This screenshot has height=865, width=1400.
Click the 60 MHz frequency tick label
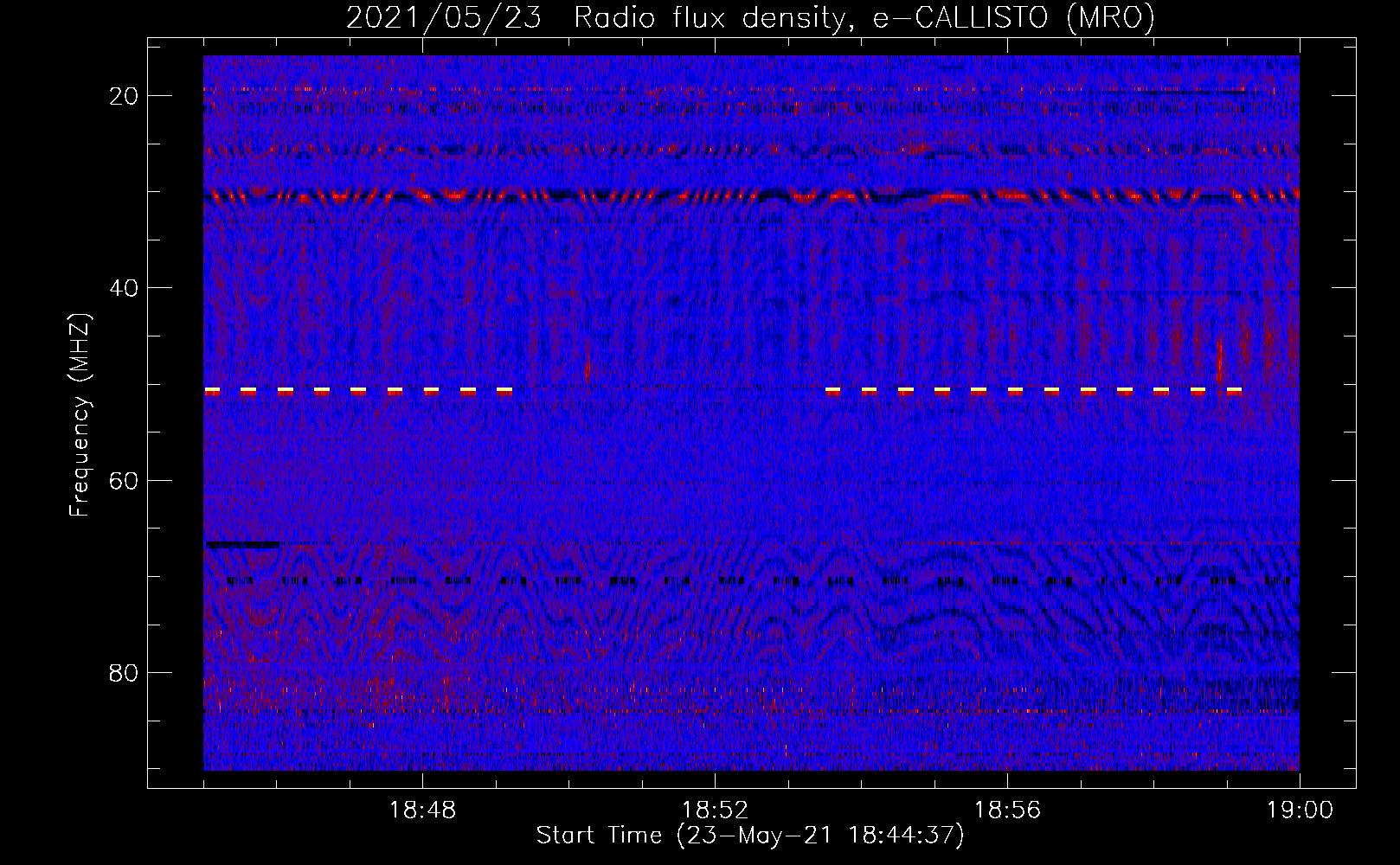pyautogui.click(x=125, y=480)
